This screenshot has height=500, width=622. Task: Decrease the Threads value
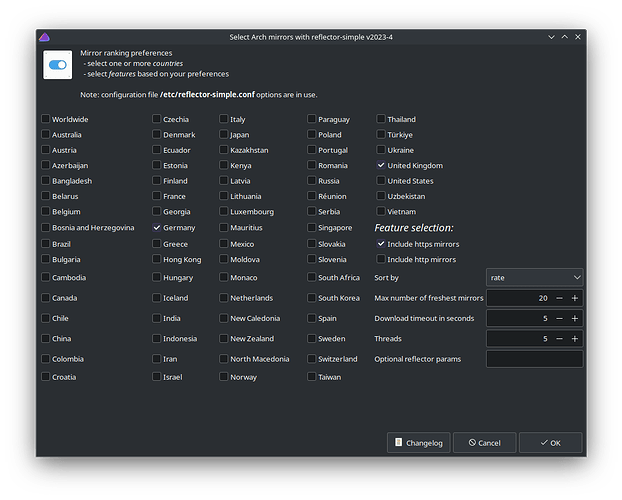[559, 338]
